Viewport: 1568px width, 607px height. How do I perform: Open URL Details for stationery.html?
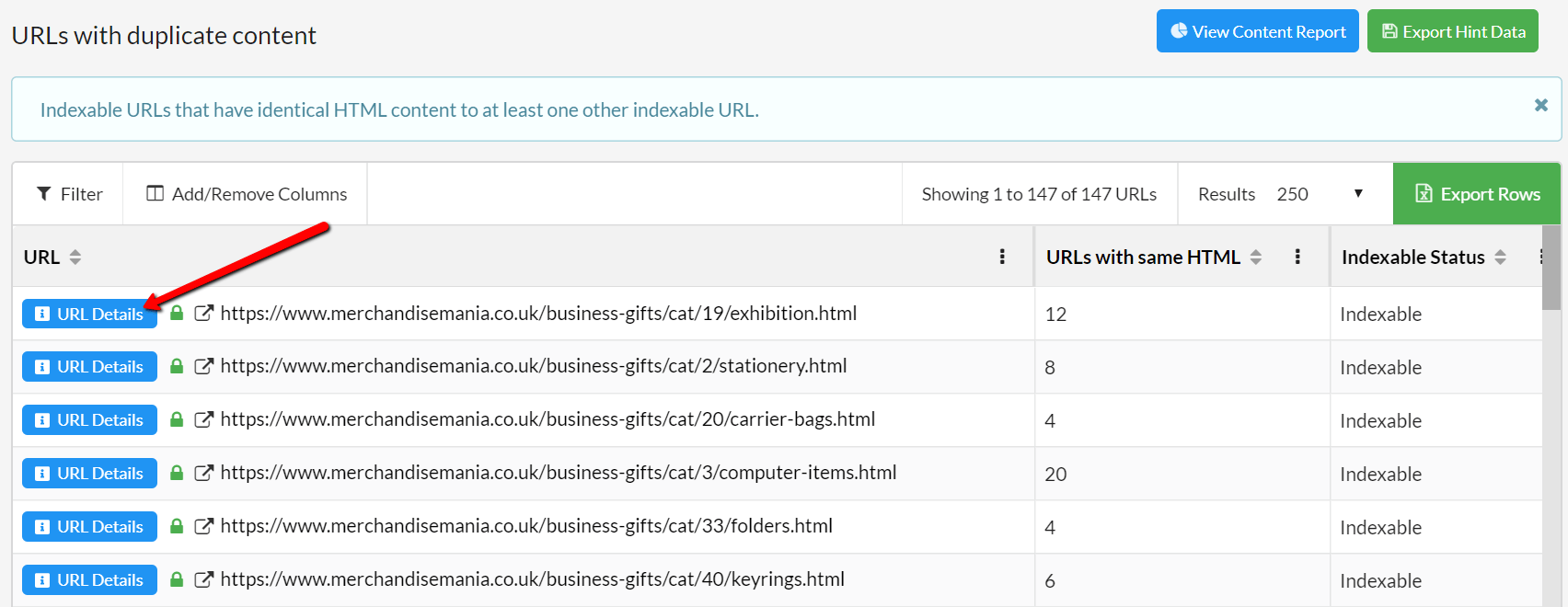[89, 367]
